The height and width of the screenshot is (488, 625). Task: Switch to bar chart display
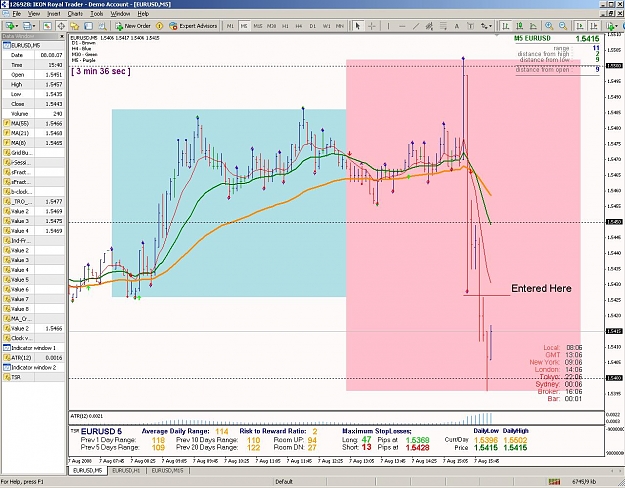click(x=506, y=26)
